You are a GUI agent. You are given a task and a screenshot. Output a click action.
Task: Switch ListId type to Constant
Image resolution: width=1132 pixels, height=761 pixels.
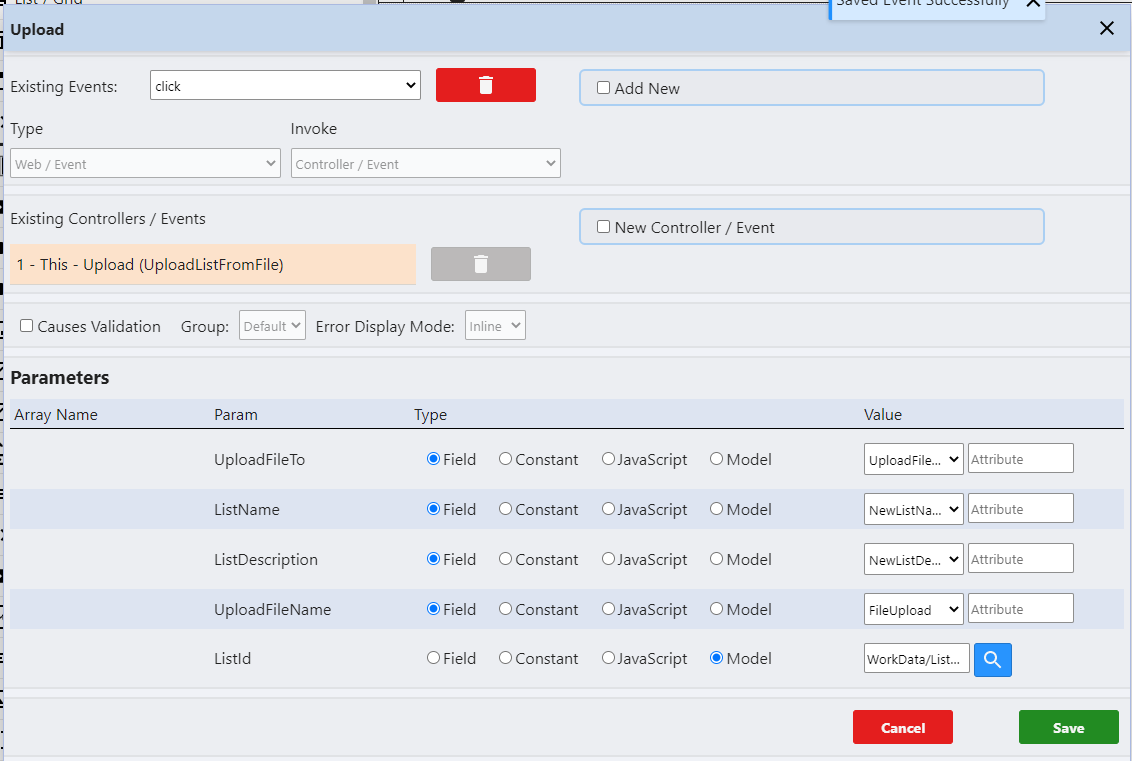(x=505, y=657)
